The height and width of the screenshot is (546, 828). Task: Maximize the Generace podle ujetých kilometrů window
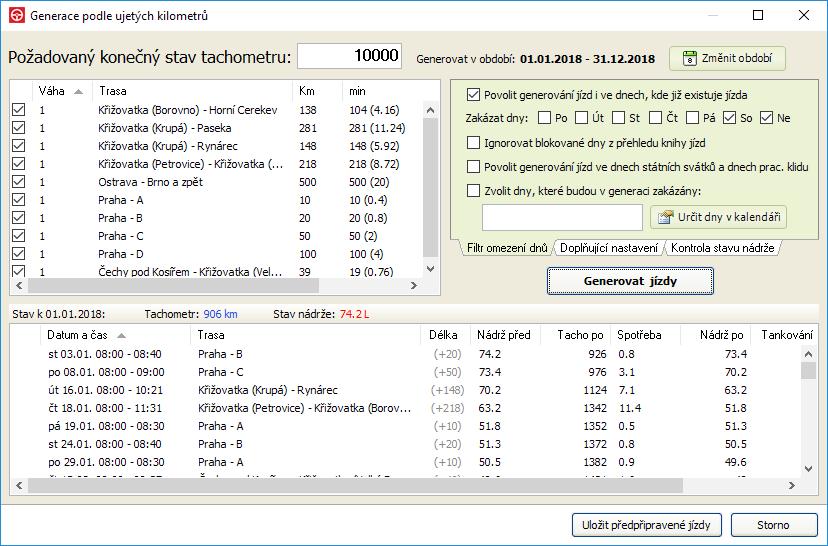tap(758, 15)
